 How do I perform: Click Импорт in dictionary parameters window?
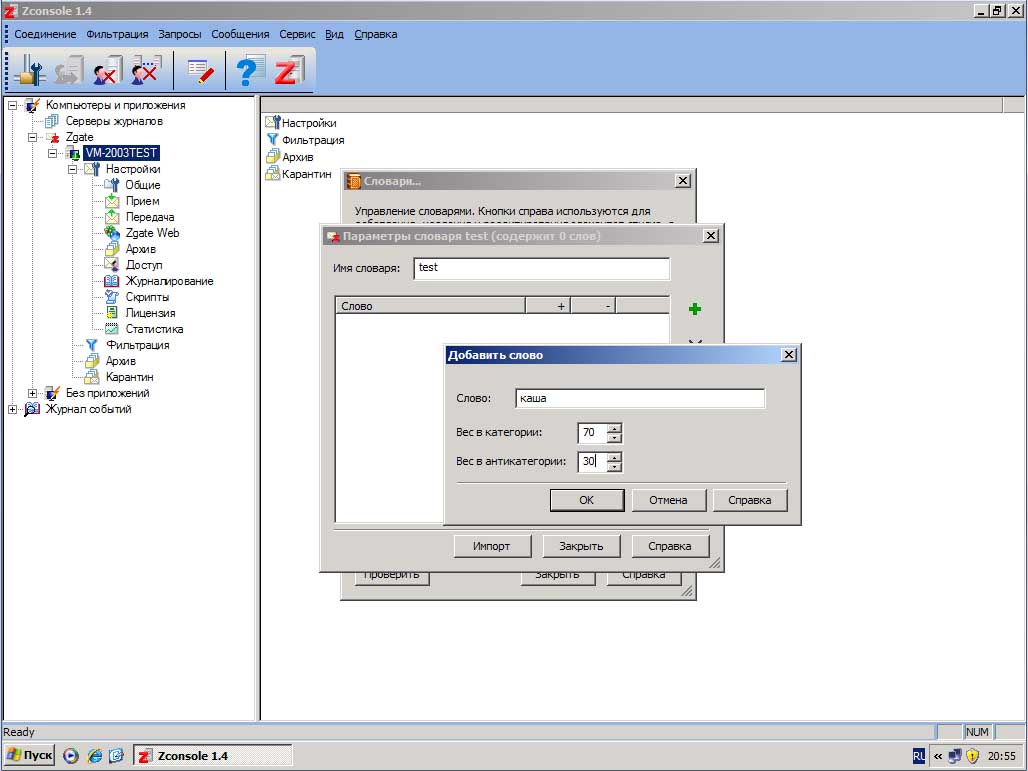coord(491,545)
